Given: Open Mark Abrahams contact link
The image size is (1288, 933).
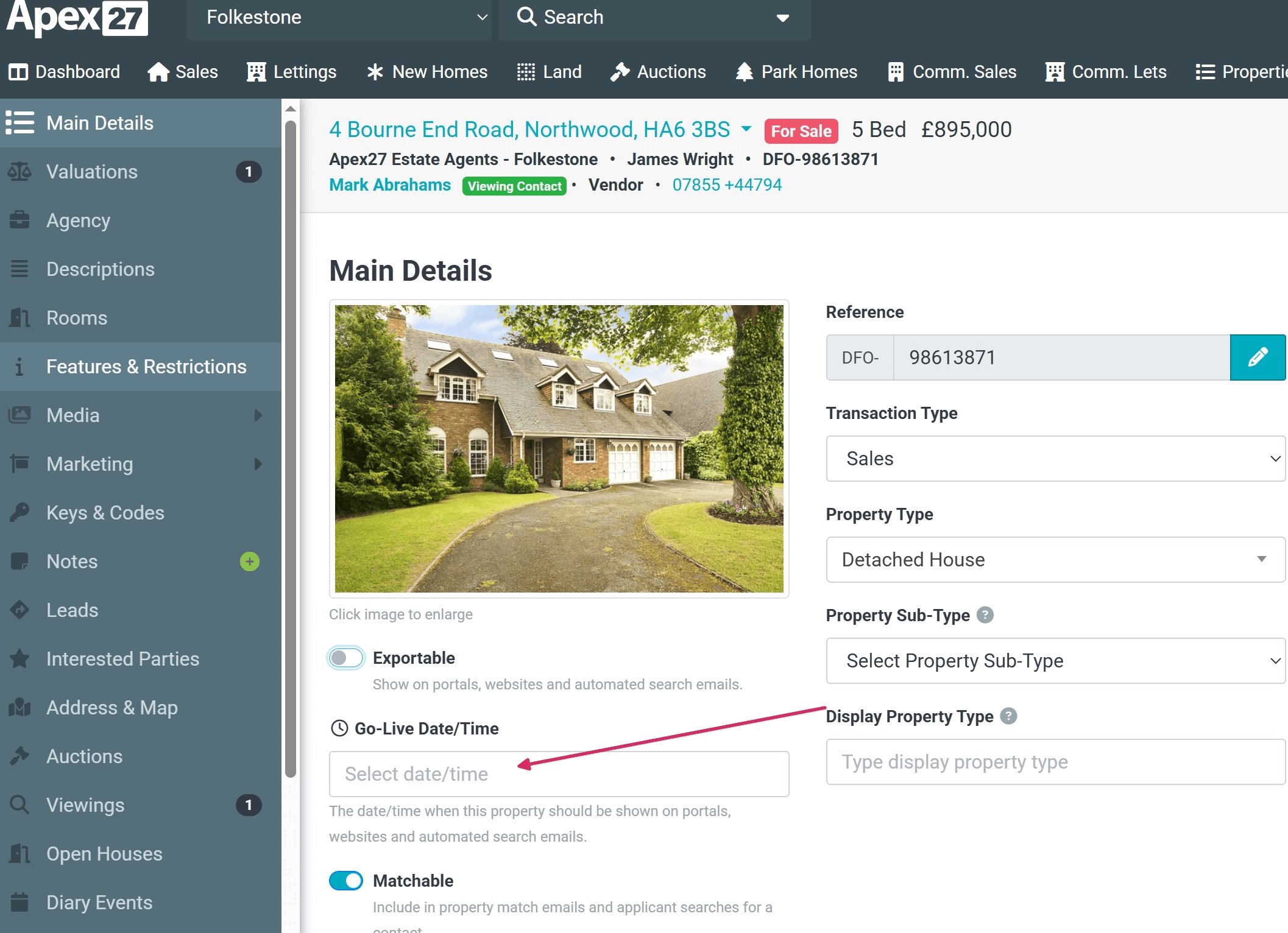Looking at the screenshot, I should pyautogui.click(x=390, y=185).
